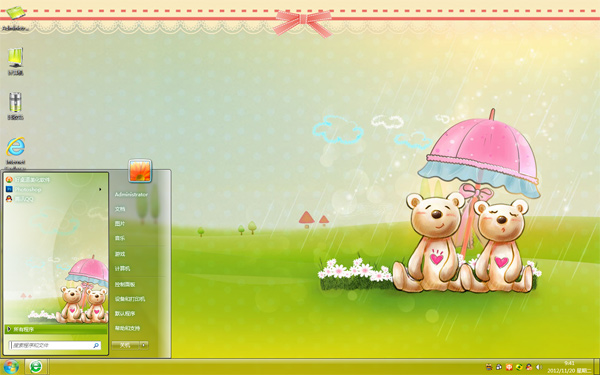Click the white device tray icon

pyautogui.click(x=499, y=367)
